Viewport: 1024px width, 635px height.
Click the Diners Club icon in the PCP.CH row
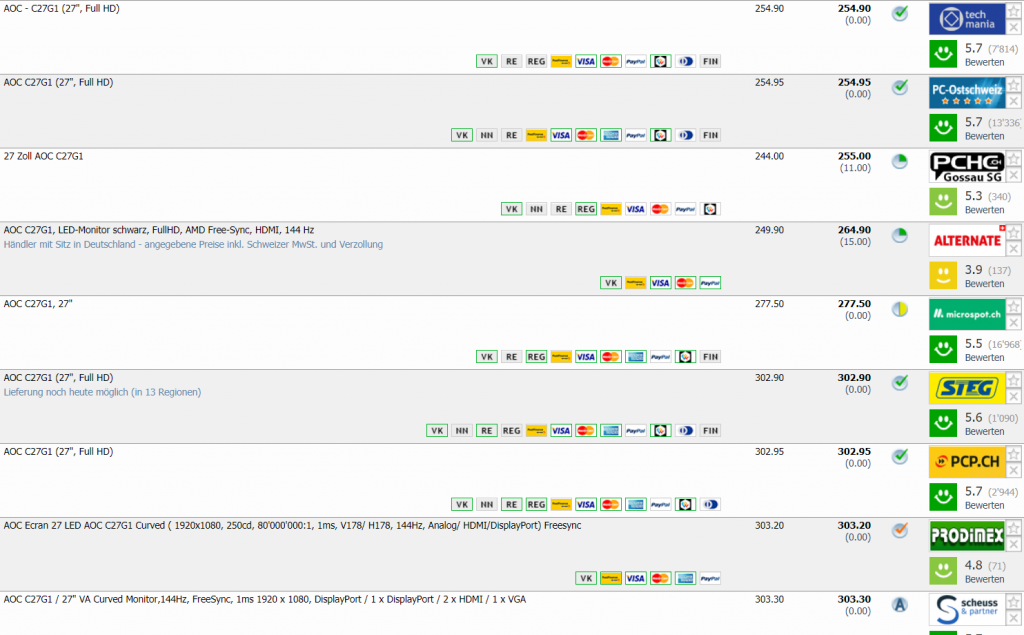[710, 504]
